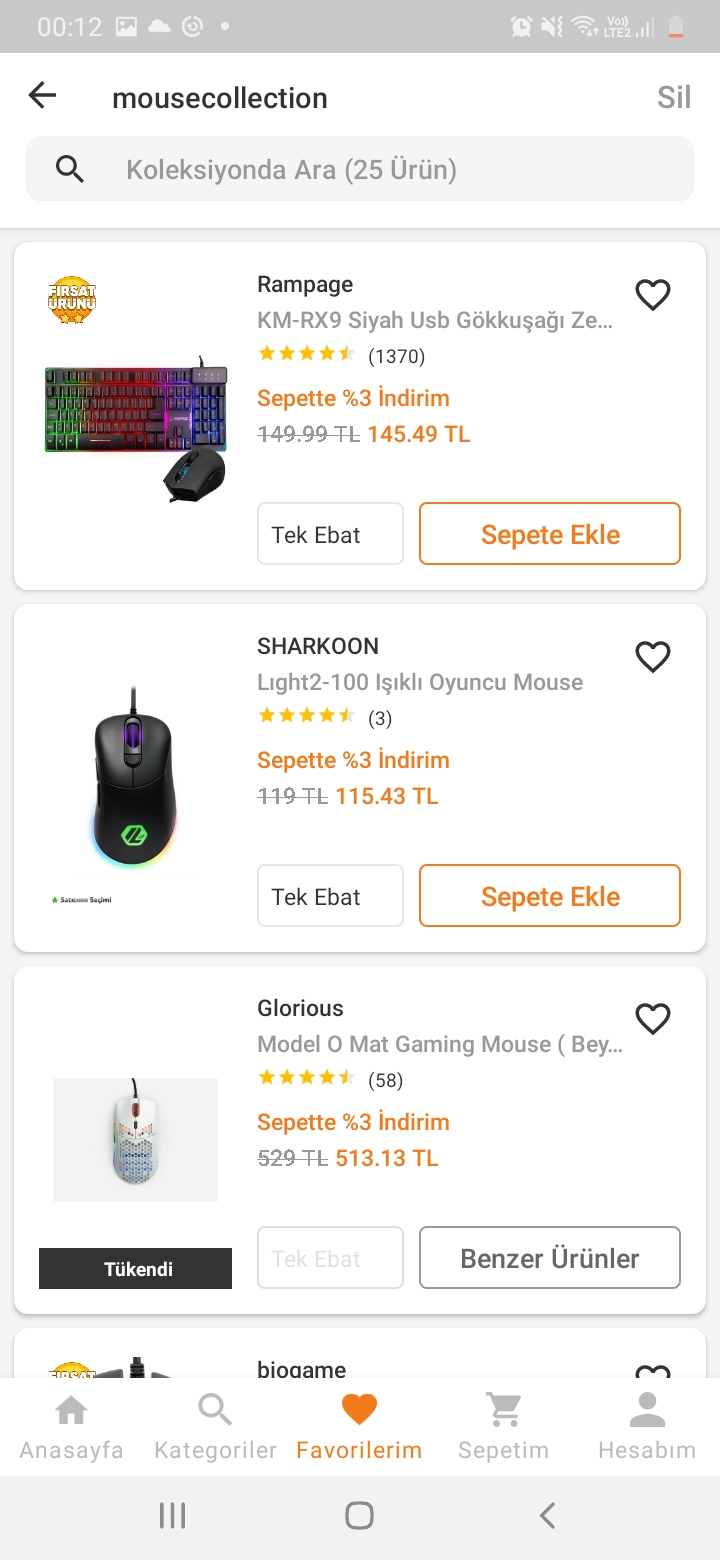This screenshot has width=720, height=1560.
Task: Open the Hesabım account tab
Action: pyautogui.click(x=647, y=1428)
